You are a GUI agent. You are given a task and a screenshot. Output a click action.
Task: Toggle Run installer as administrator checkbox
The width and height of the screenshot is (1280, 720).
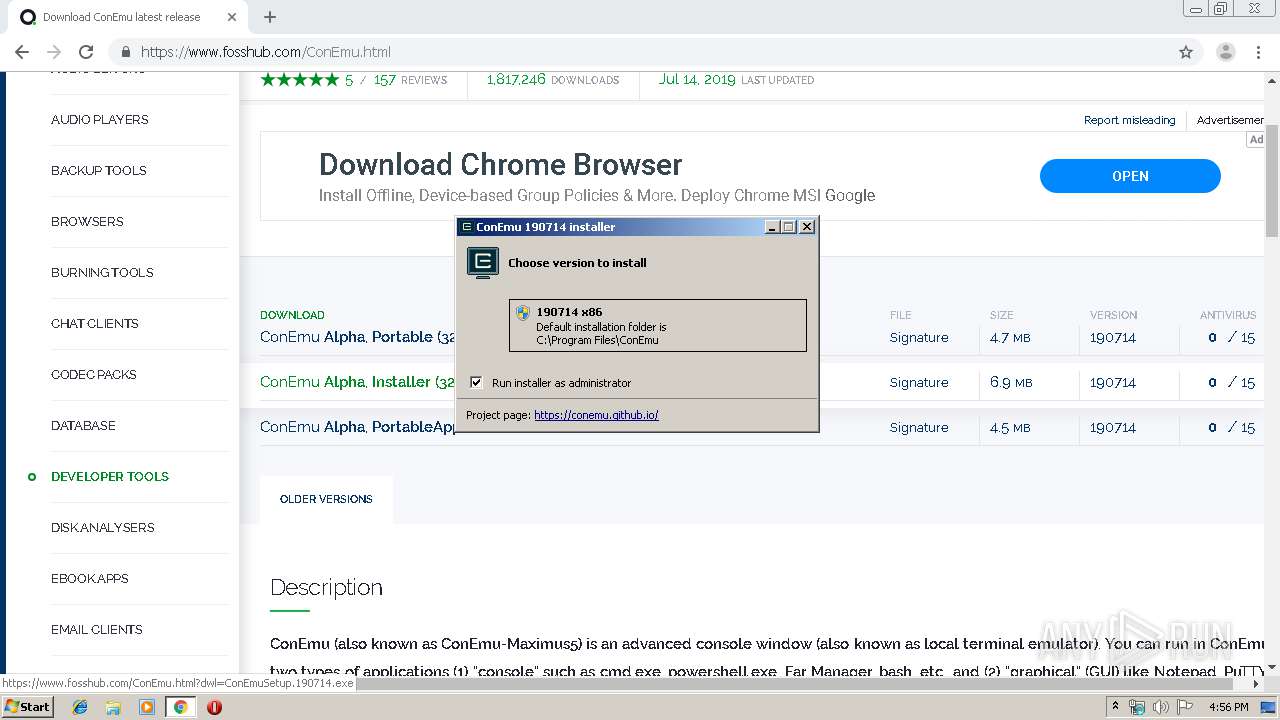tap(476, 382)
